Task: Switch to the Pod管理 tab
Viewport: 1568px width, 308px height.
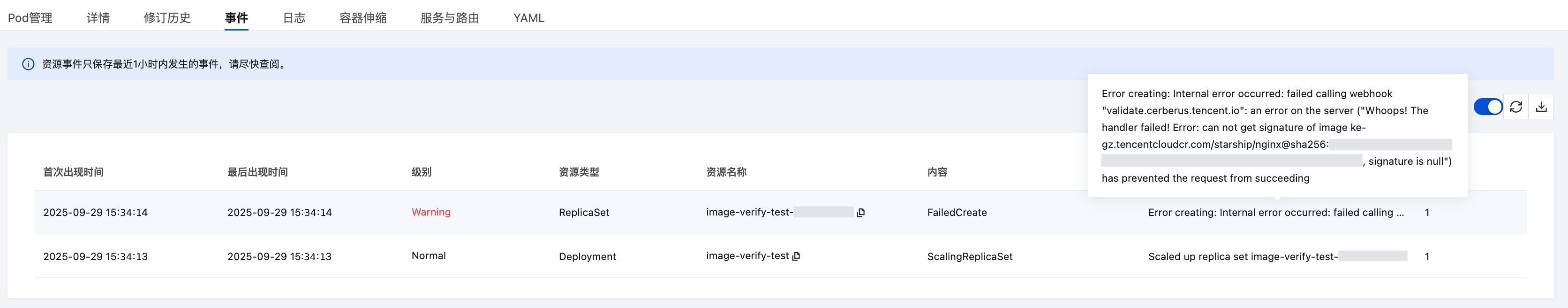Action: (30, 18)
